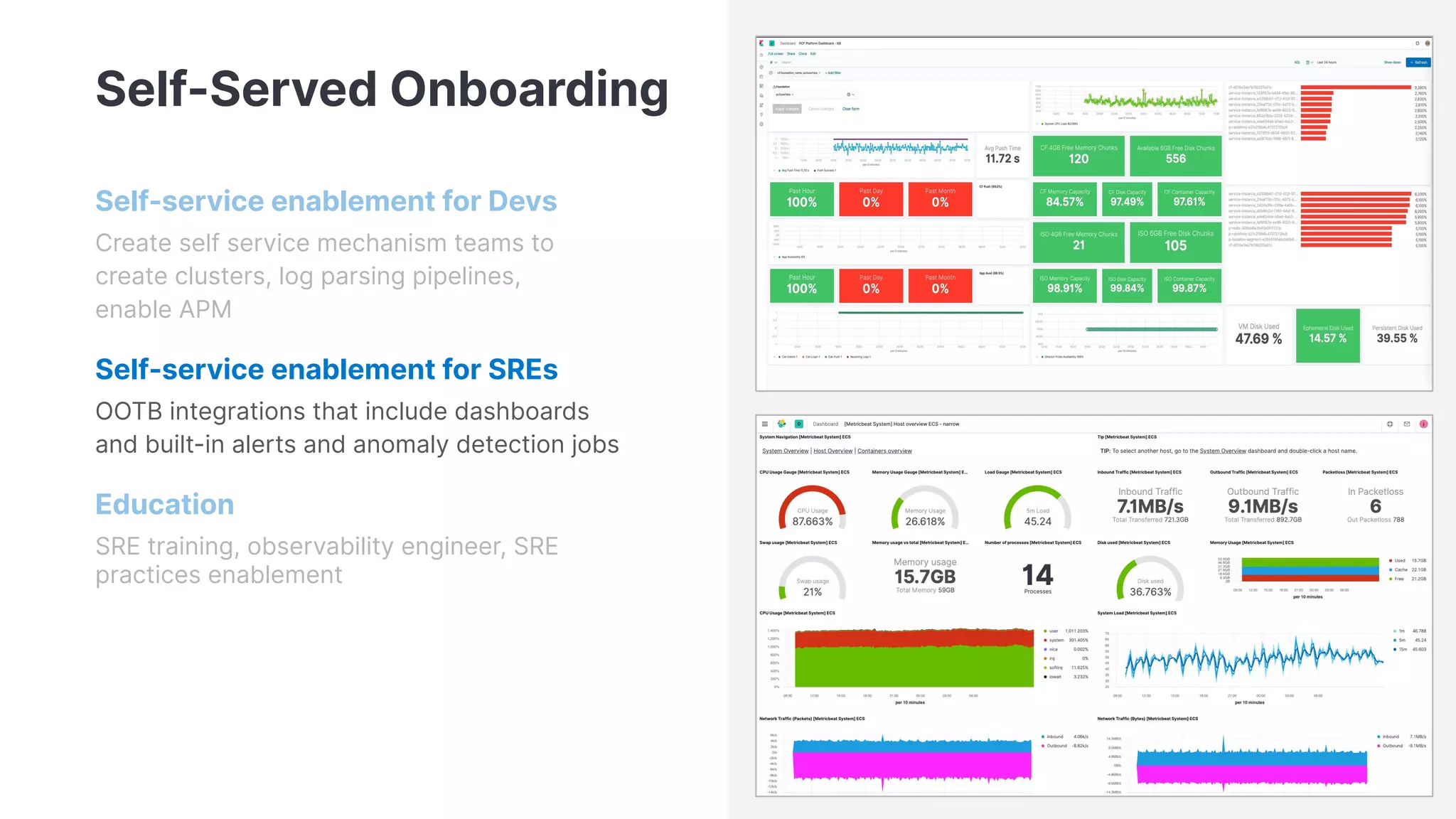Click the pink user avatar in Metricbeat header
The width and height of the screenshot is (1456, 819).
point(1423,424)
